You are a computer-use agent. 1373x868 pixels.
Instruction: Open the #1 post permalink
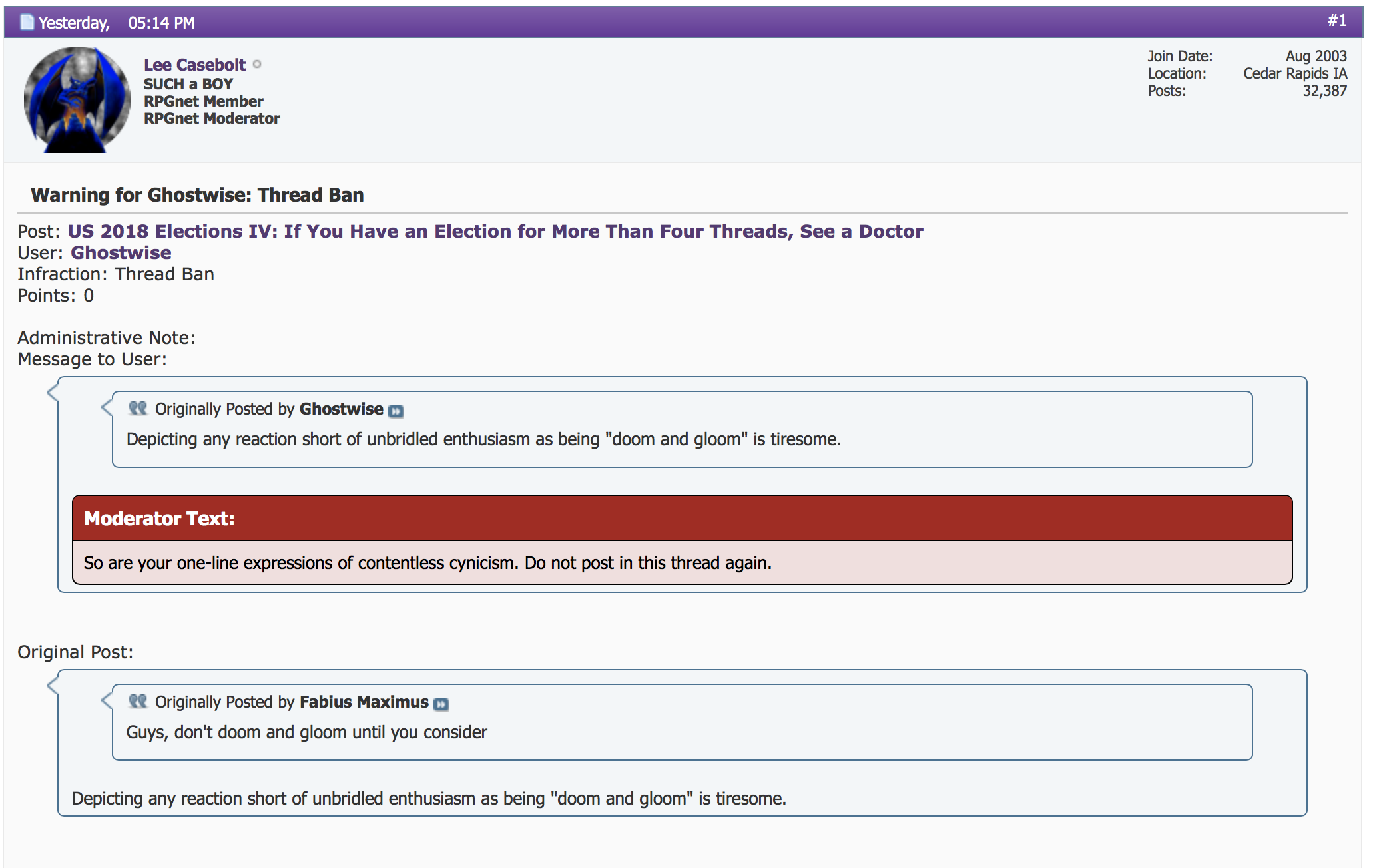tap(1337, 21)
